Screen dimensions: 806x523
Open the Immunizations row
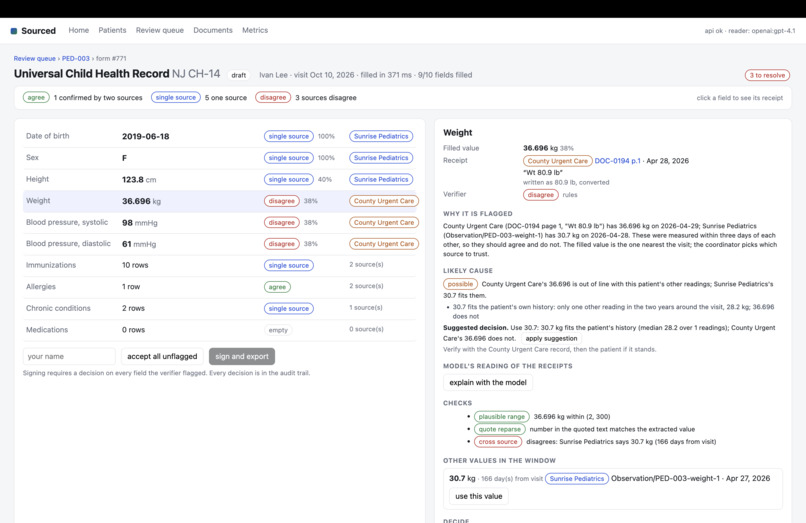219,265
